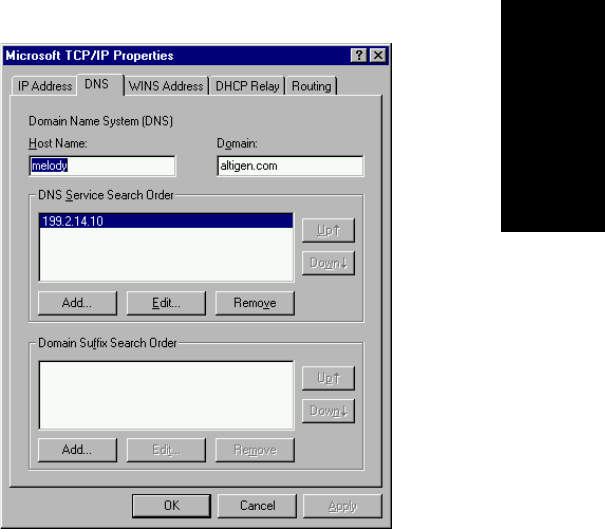Edit the selected DNS server entry
The width and height of the screenshot is (605, 529).
tap(166, 303)
